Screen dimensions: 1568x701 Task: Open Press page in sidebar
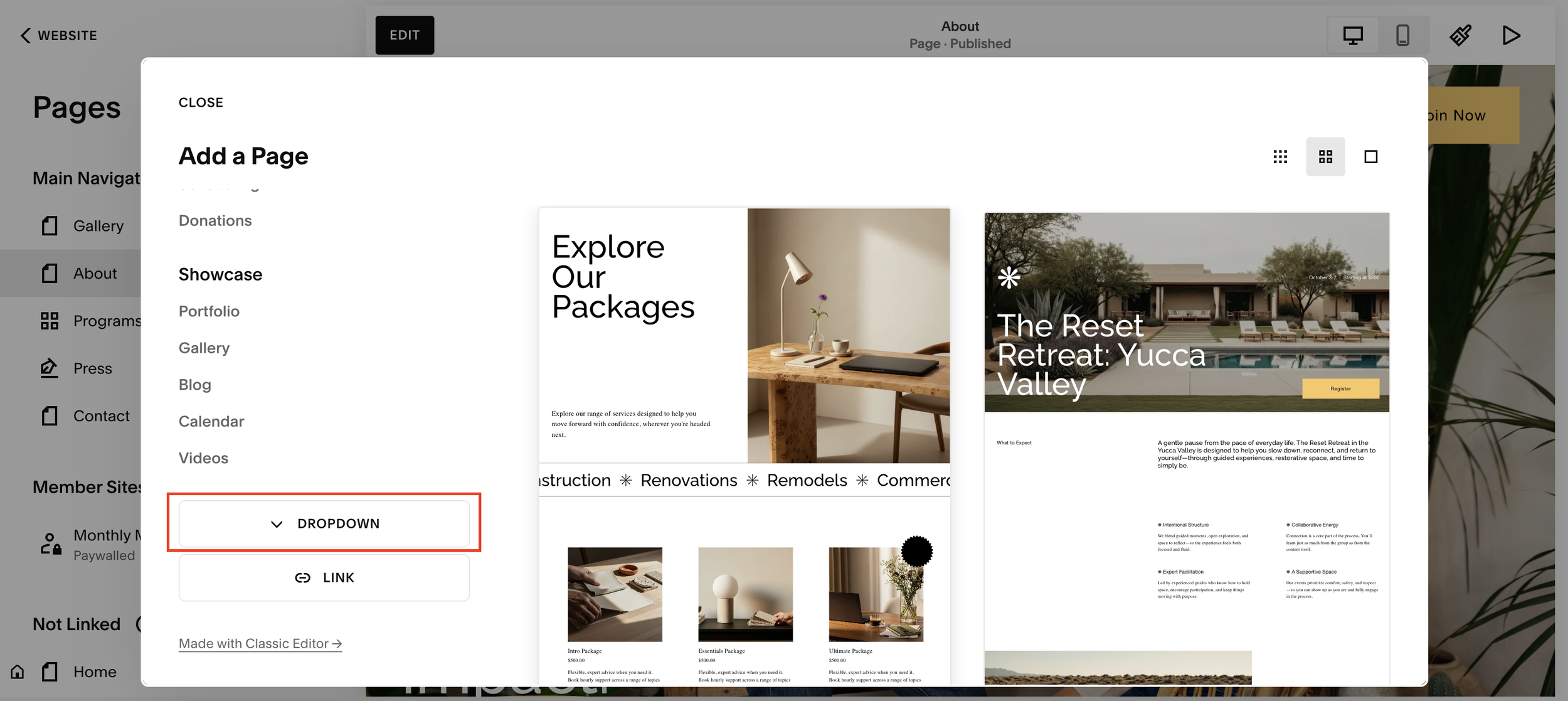coord(93,369)
